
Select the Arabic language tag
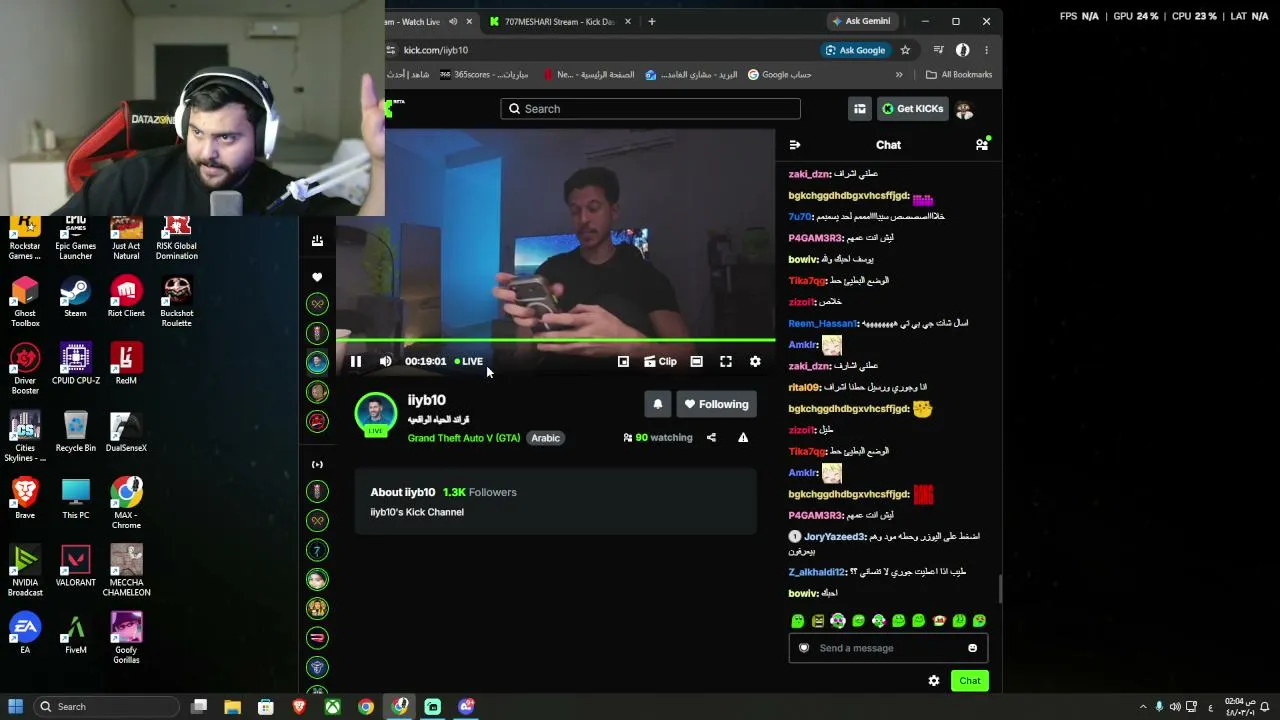click(x=545, y=438)
